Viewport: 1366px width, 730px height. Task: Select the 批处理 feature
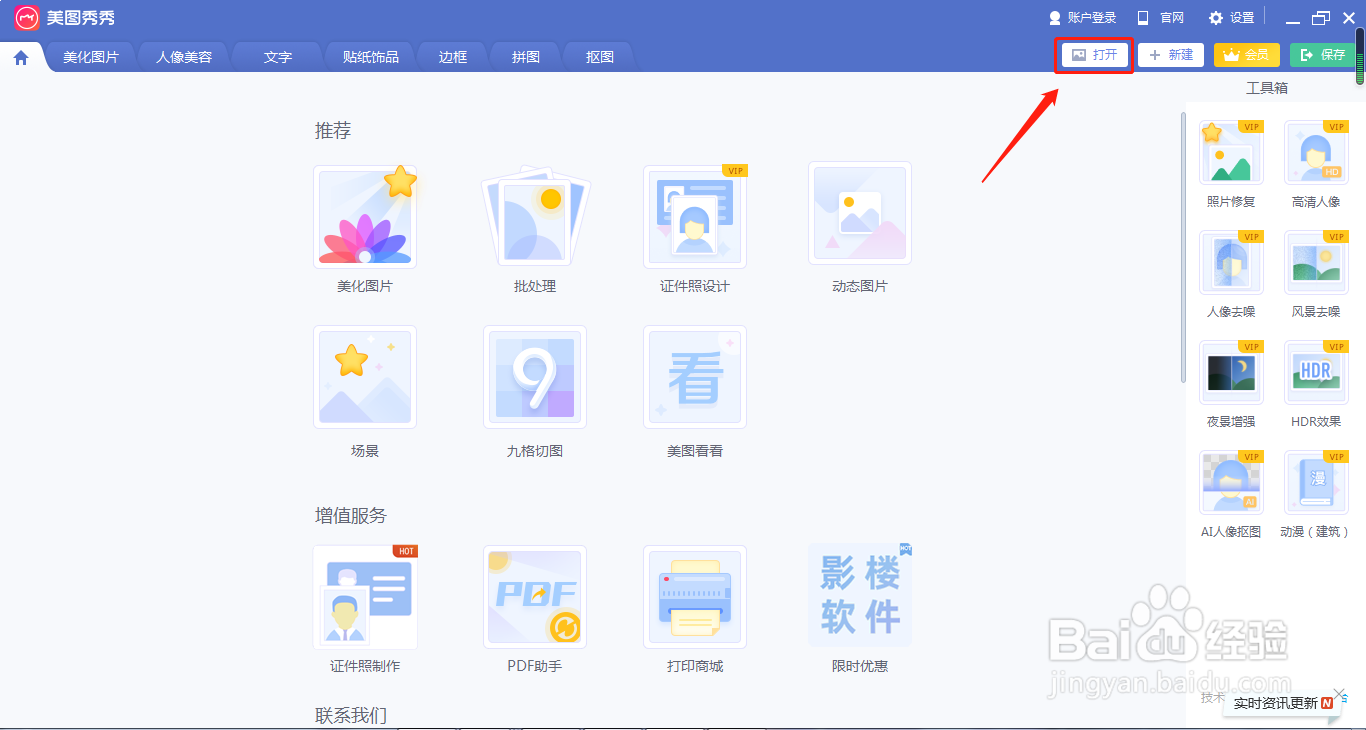(534, 215)
